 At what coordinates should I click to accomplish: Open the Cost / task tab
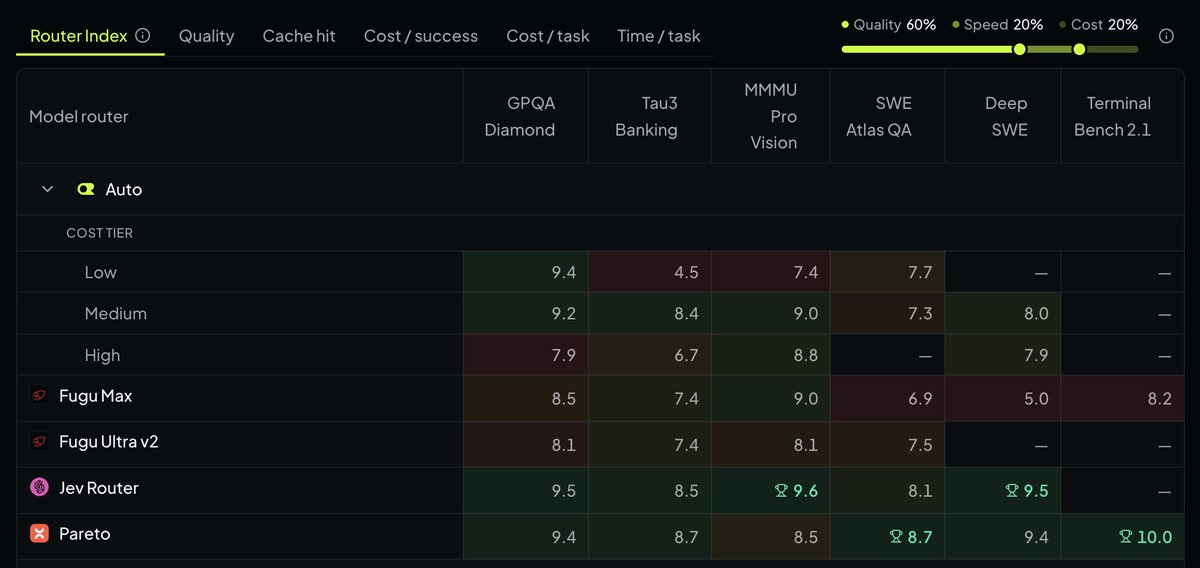pos(548,36)
